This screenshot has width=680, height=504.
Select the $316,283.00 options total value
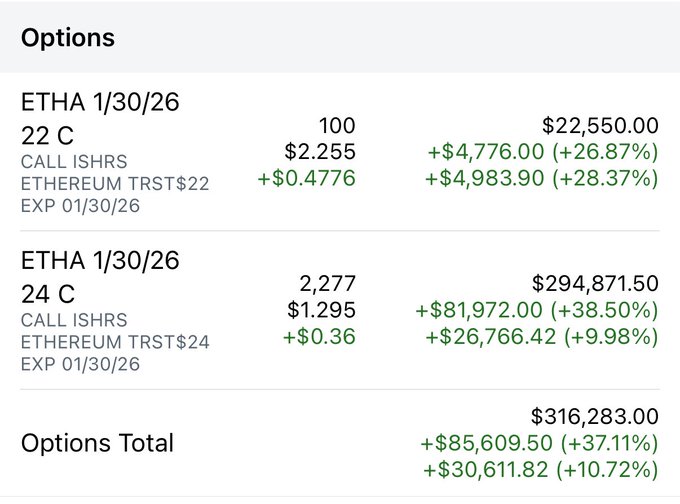pos(593,417)
